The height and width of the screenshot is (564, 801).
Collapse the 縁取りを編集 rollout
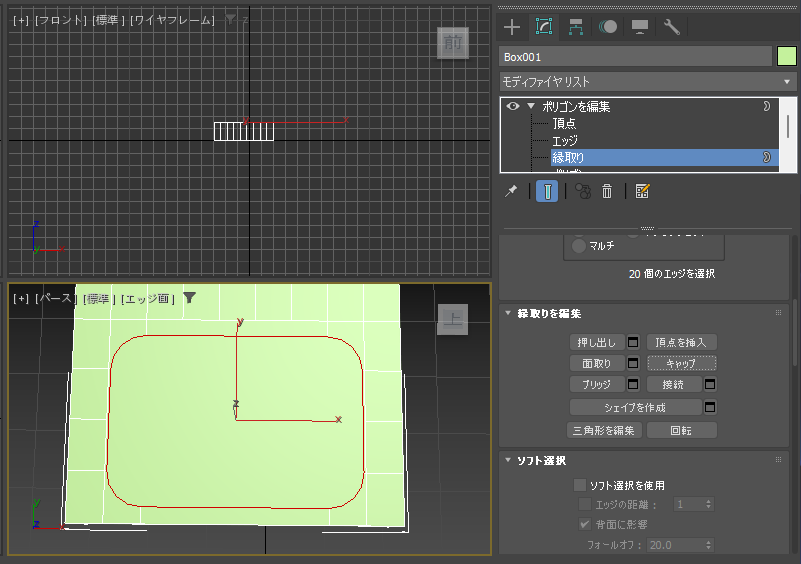pyautogui.click(x=508, y=313)
